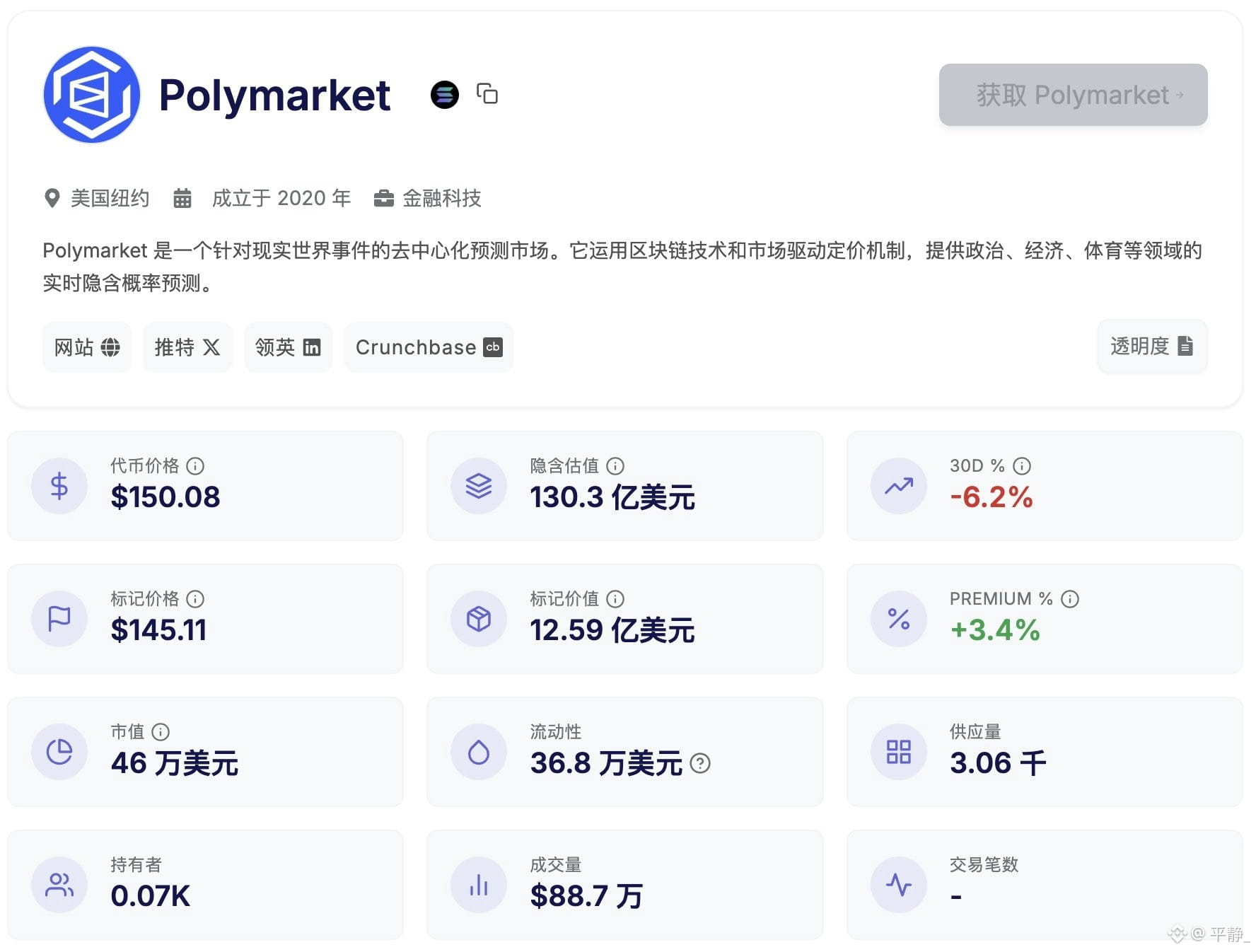Viewport: 1256px width, 952px height.
Task: Click the layers icon on 隐含估值 card
Action: coord(479,486)
